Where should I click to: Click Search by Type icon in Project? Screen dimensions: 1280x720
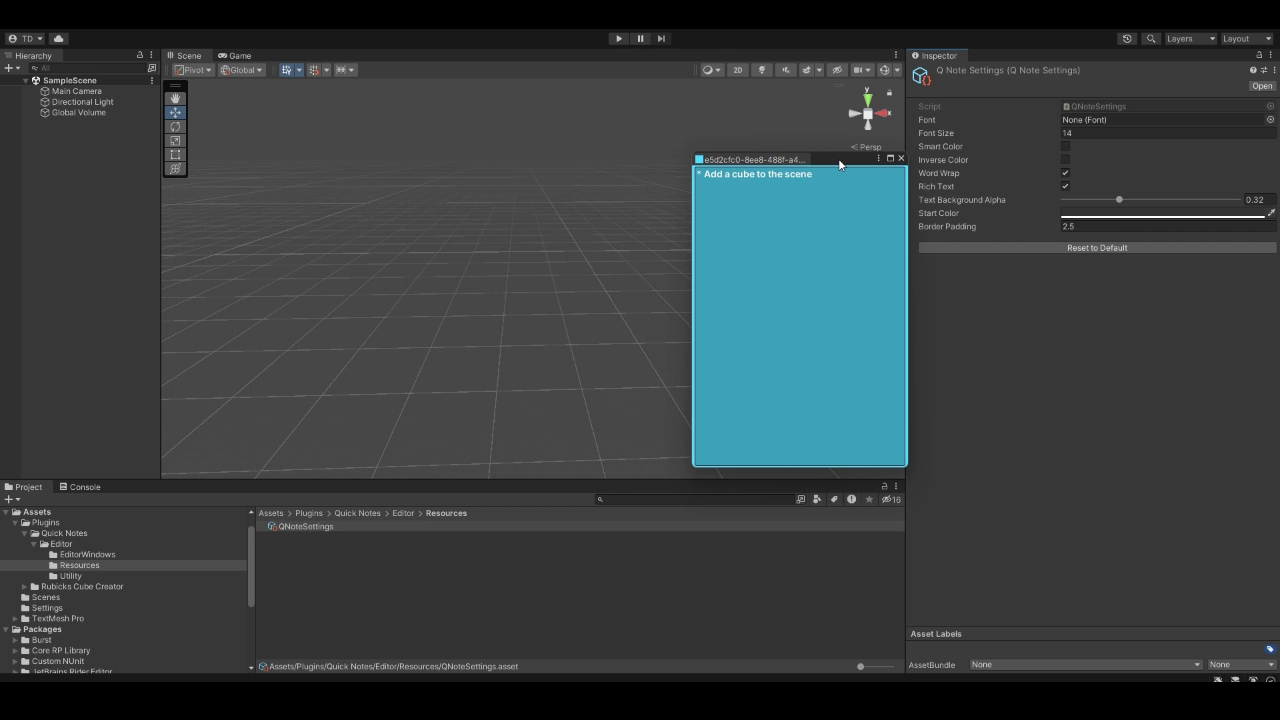click(x=817, y=499)
